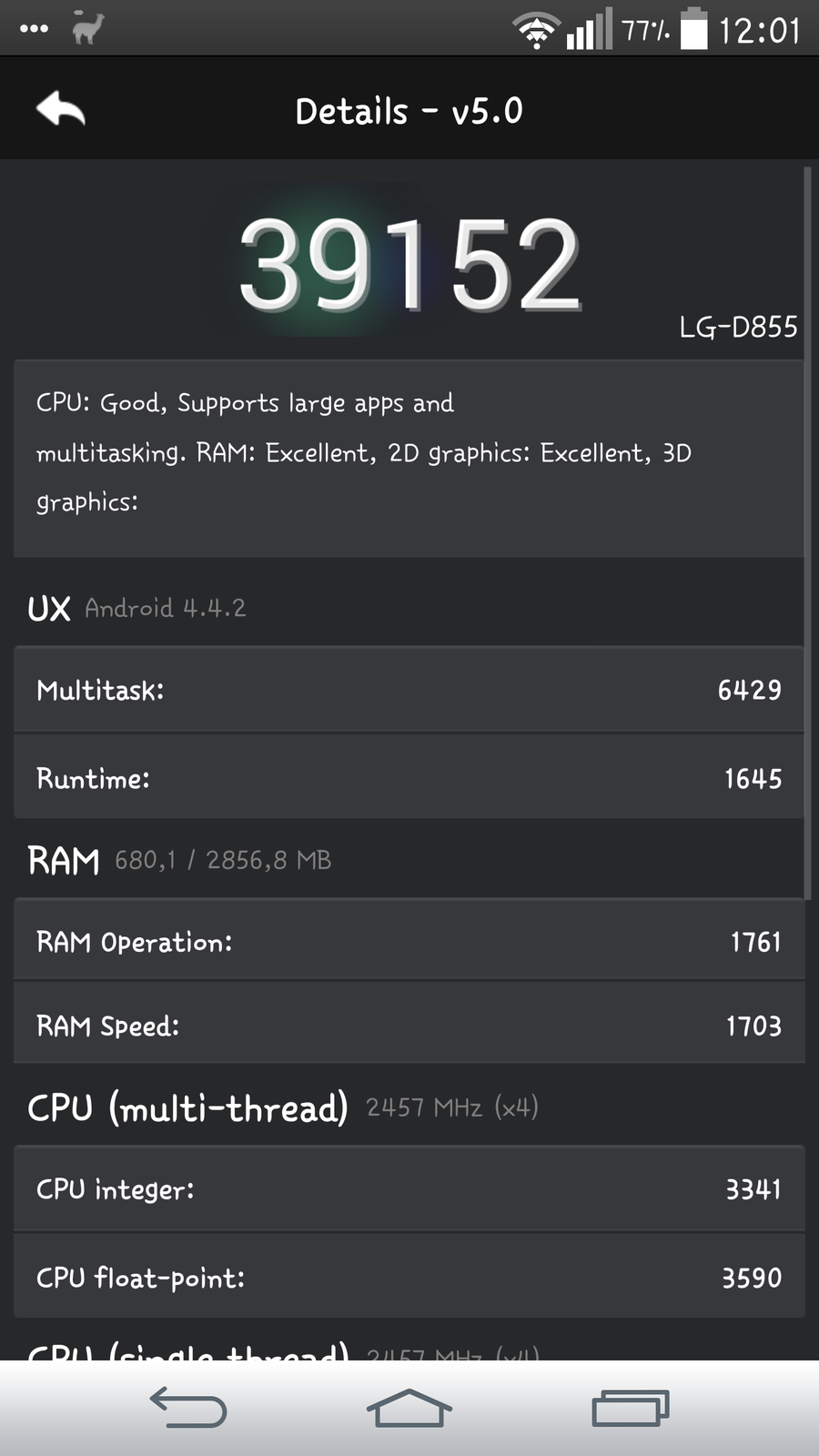Tap the cellular signal bars icon
The width and height of the screenshot is (819, 1456).
589,31
